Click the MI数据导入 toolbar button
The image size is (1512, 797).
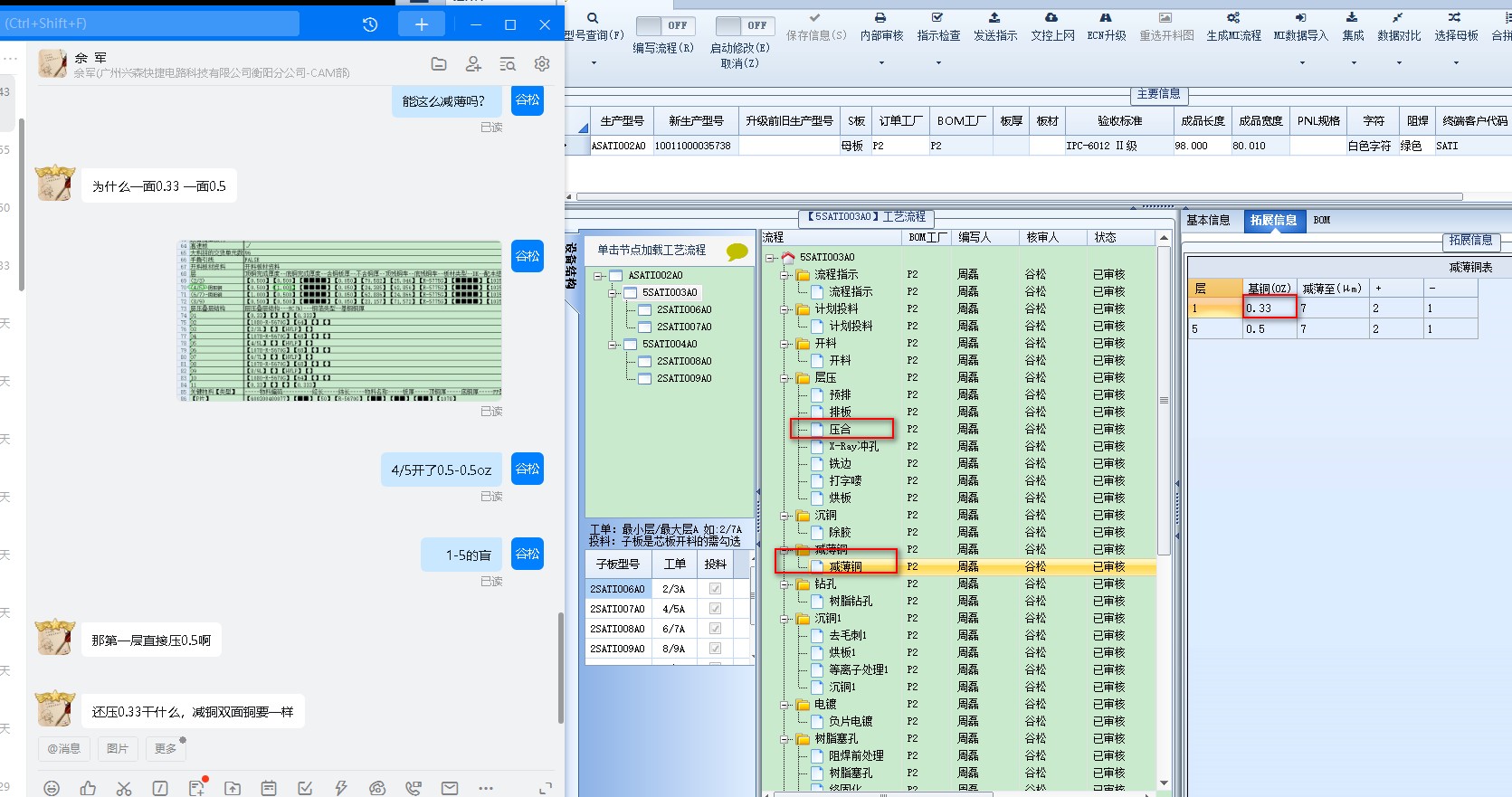[1300, 27]
